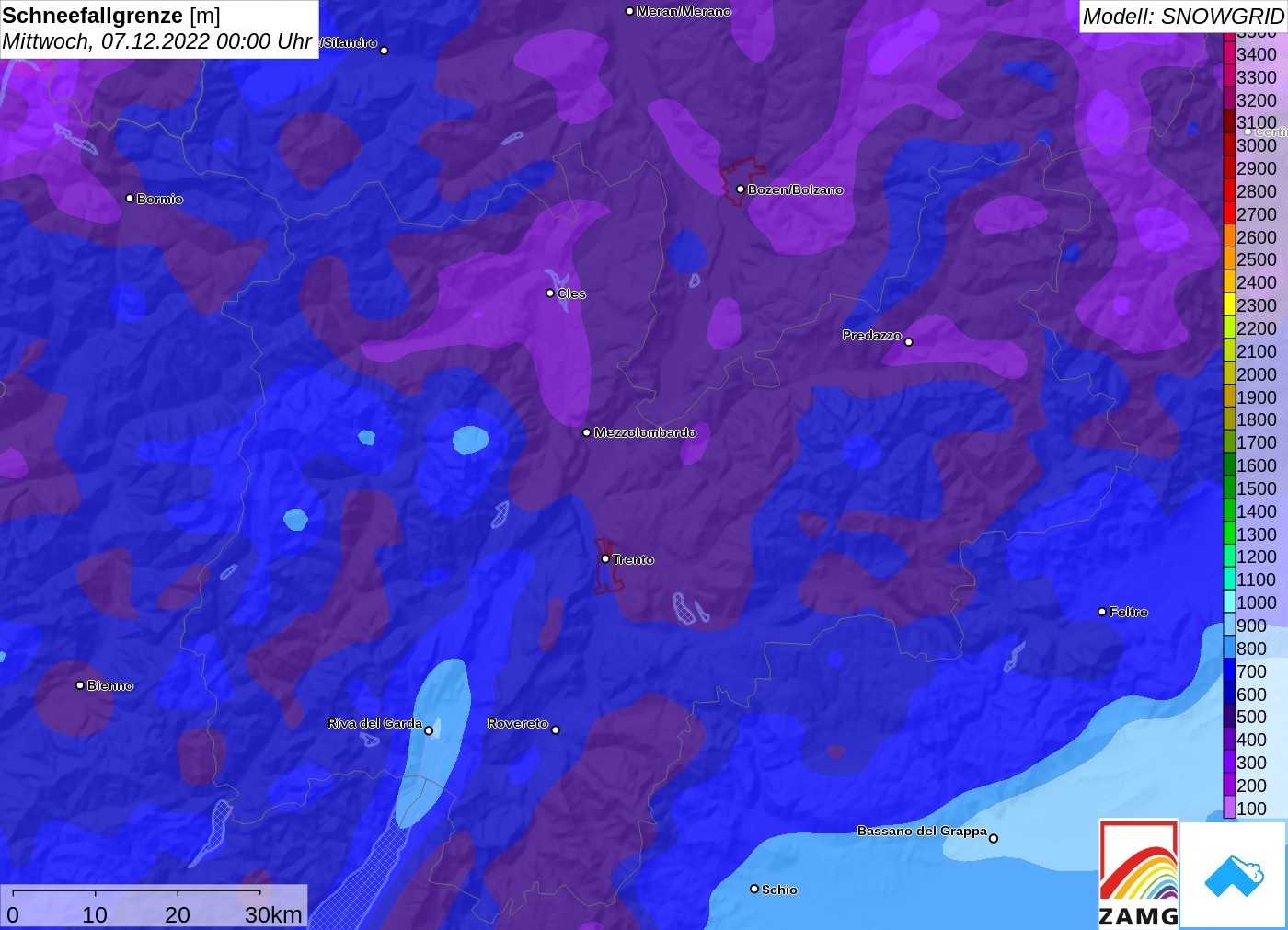Click the 2000 legend value
The width and height of the screenshot is (1288, 930).
coord(1257,374)
